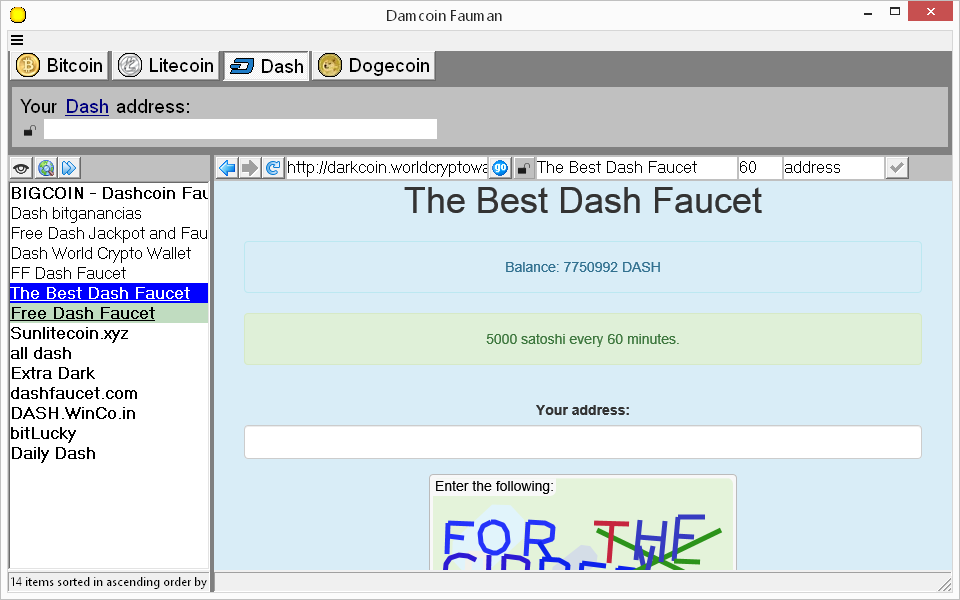Toggle the lock icon beside faucet name
The height and width of the screenshot is (600, 960).
pyautogui.click(x=523, y=168)
